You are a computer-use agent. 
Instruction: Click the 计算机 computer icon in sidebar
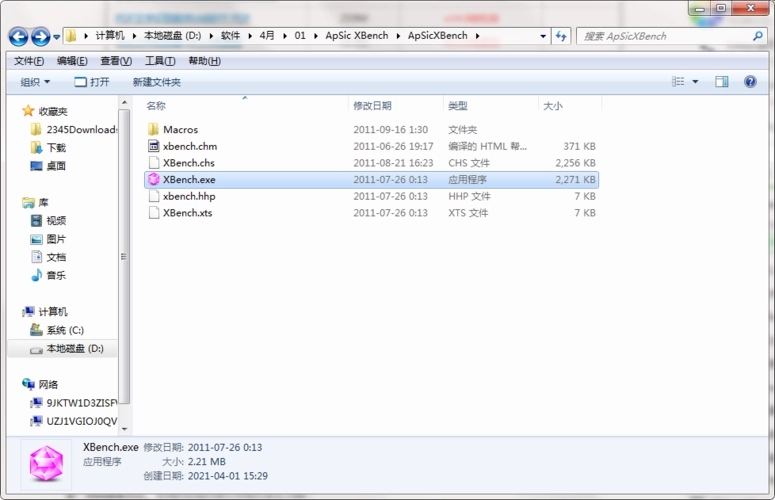point(28,312)
